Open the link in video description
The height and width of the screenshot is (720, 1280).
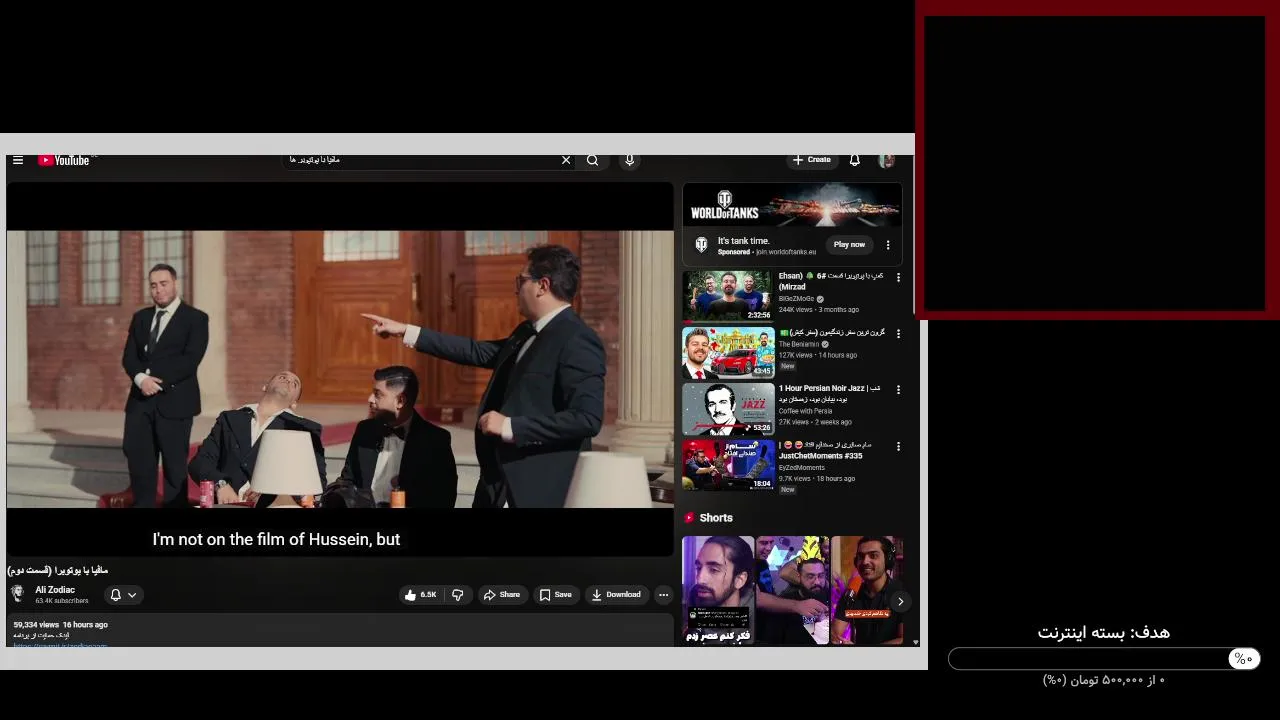(x=60, y=645)
